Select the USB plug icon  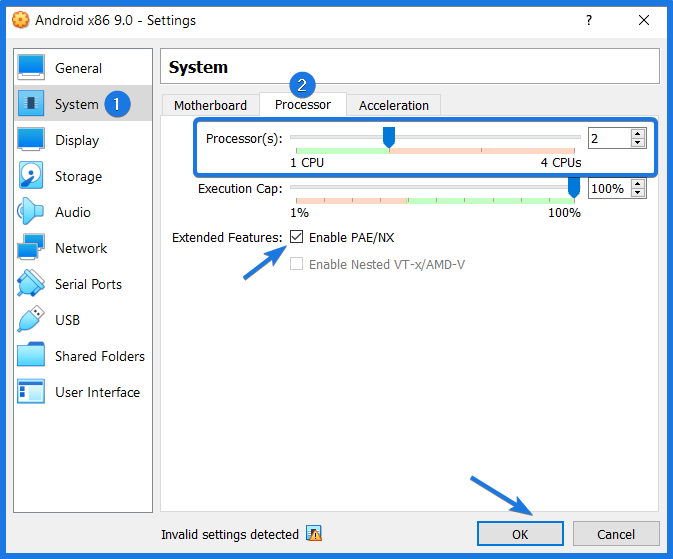coord(30,319)
